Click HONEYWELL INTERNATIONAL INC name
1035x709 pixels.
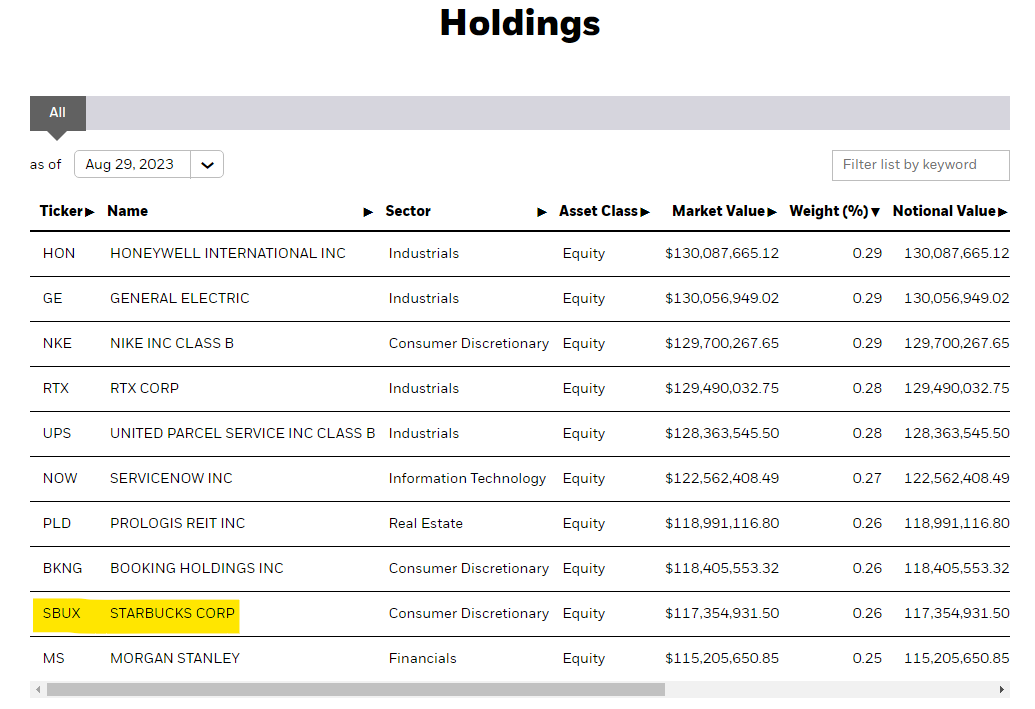click(228, 253)
